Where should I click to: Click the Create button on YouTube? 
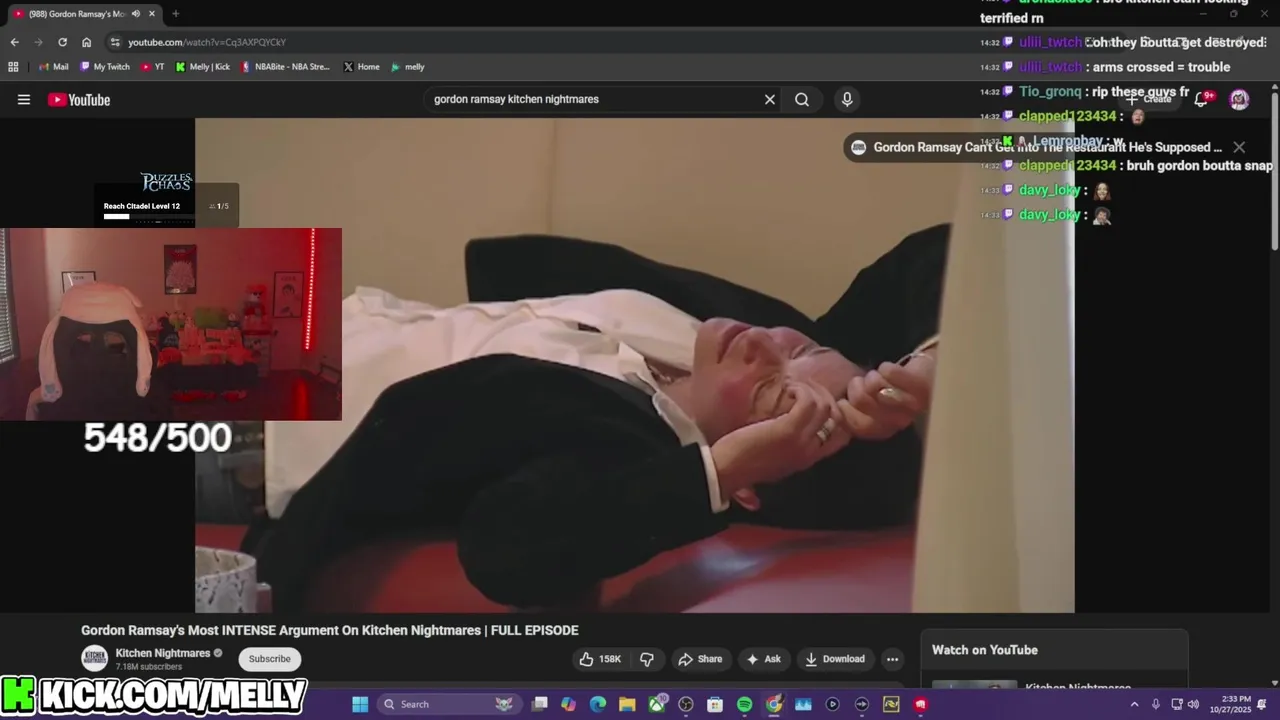click(x=1149, y=99)
